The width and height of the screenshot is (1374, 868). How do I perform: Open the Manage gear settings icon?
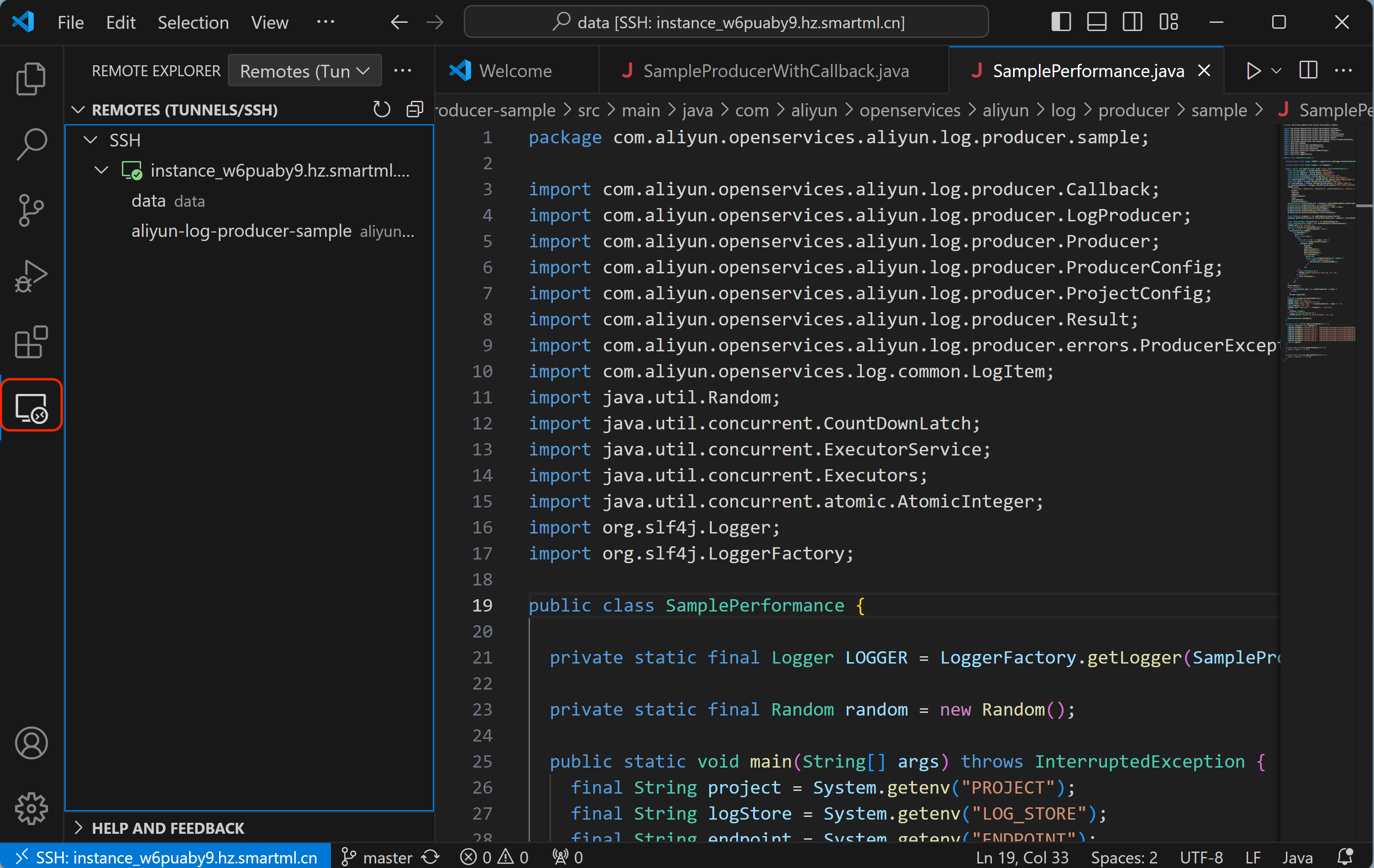[31, 808]
